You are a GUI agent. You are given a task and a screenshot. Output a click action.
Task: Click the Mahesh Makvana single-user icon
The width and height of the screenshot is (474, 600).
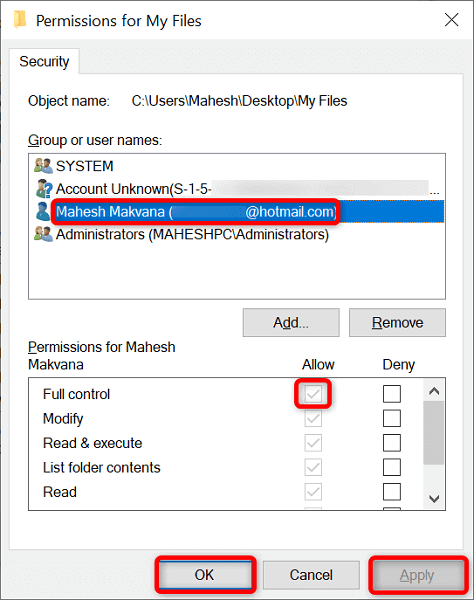pos(43,211)
